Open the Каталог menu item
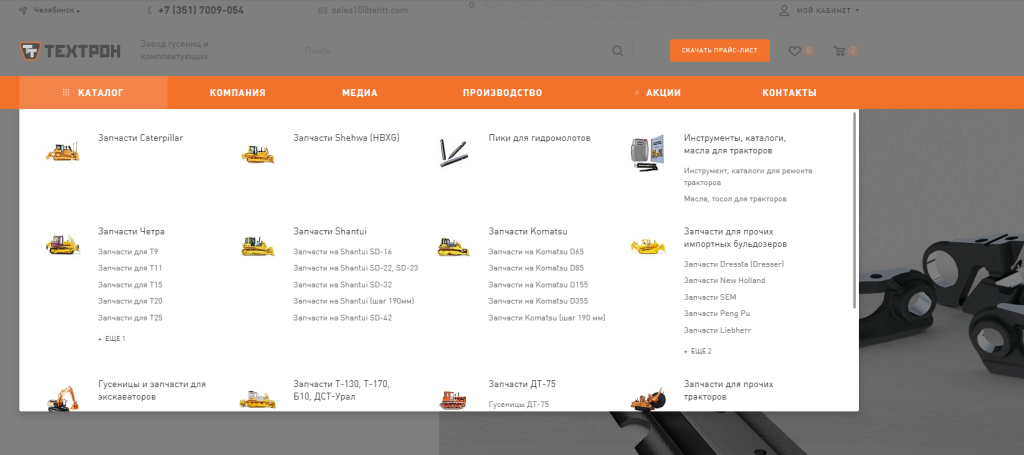Viewport: 1024px width, 455px height. 93,93
